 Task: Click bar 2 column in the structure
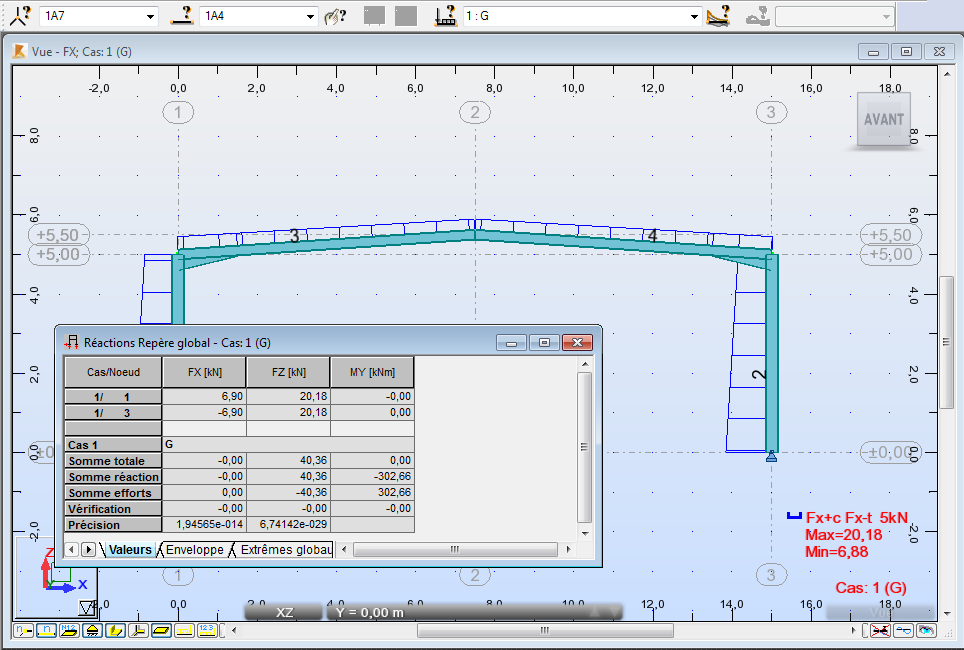pyautogui.click(x=772, y=353)
